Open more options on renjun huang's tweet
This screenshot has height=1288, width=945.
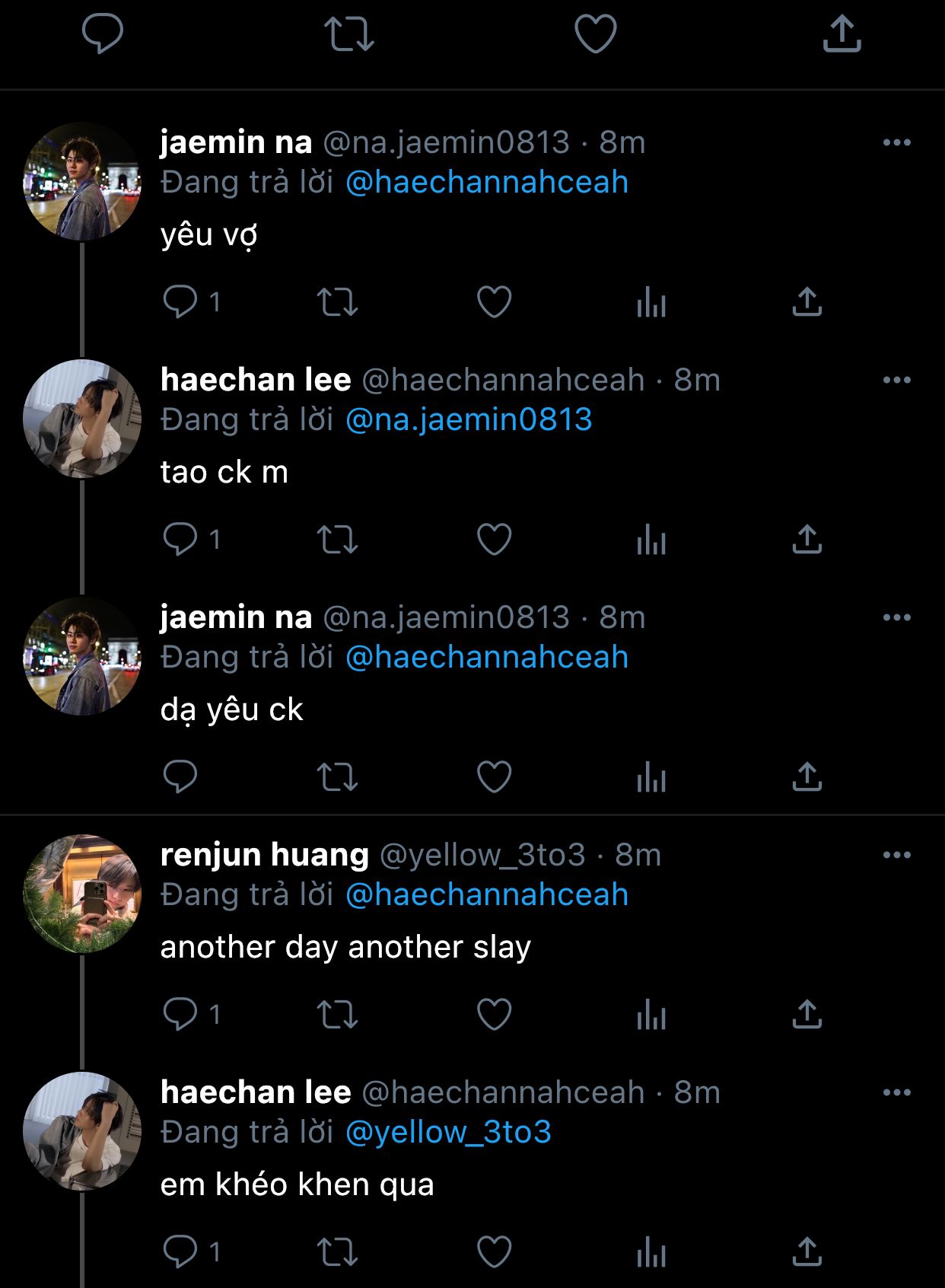[x=897, y=855]
